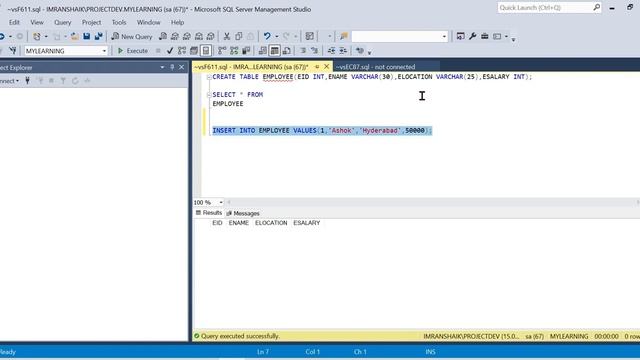Viewport: 640px width, 360px height.
Task: Select Results to File mode
Action: point(287,51)
